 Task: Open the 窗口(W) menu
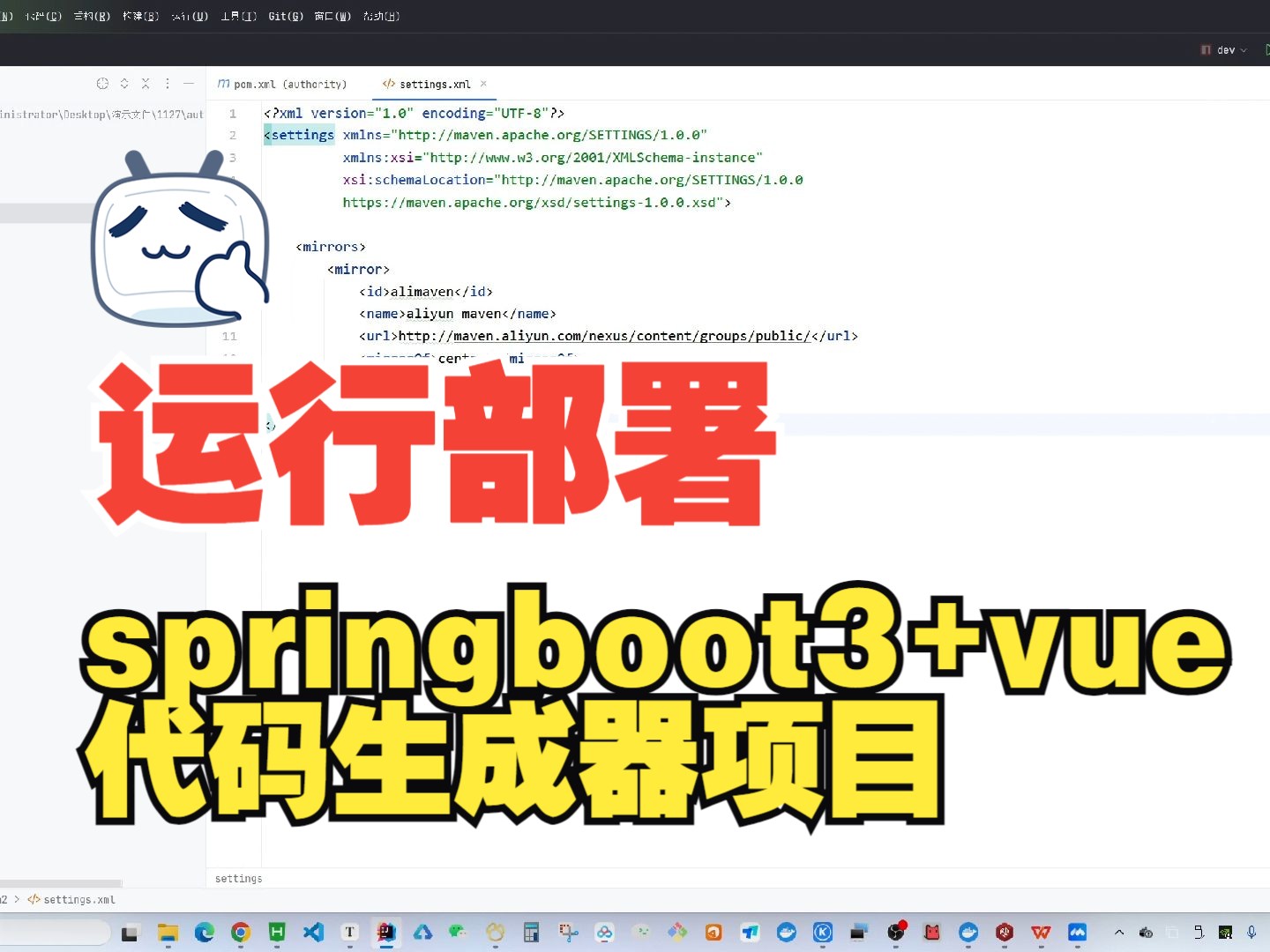point(332,16)
